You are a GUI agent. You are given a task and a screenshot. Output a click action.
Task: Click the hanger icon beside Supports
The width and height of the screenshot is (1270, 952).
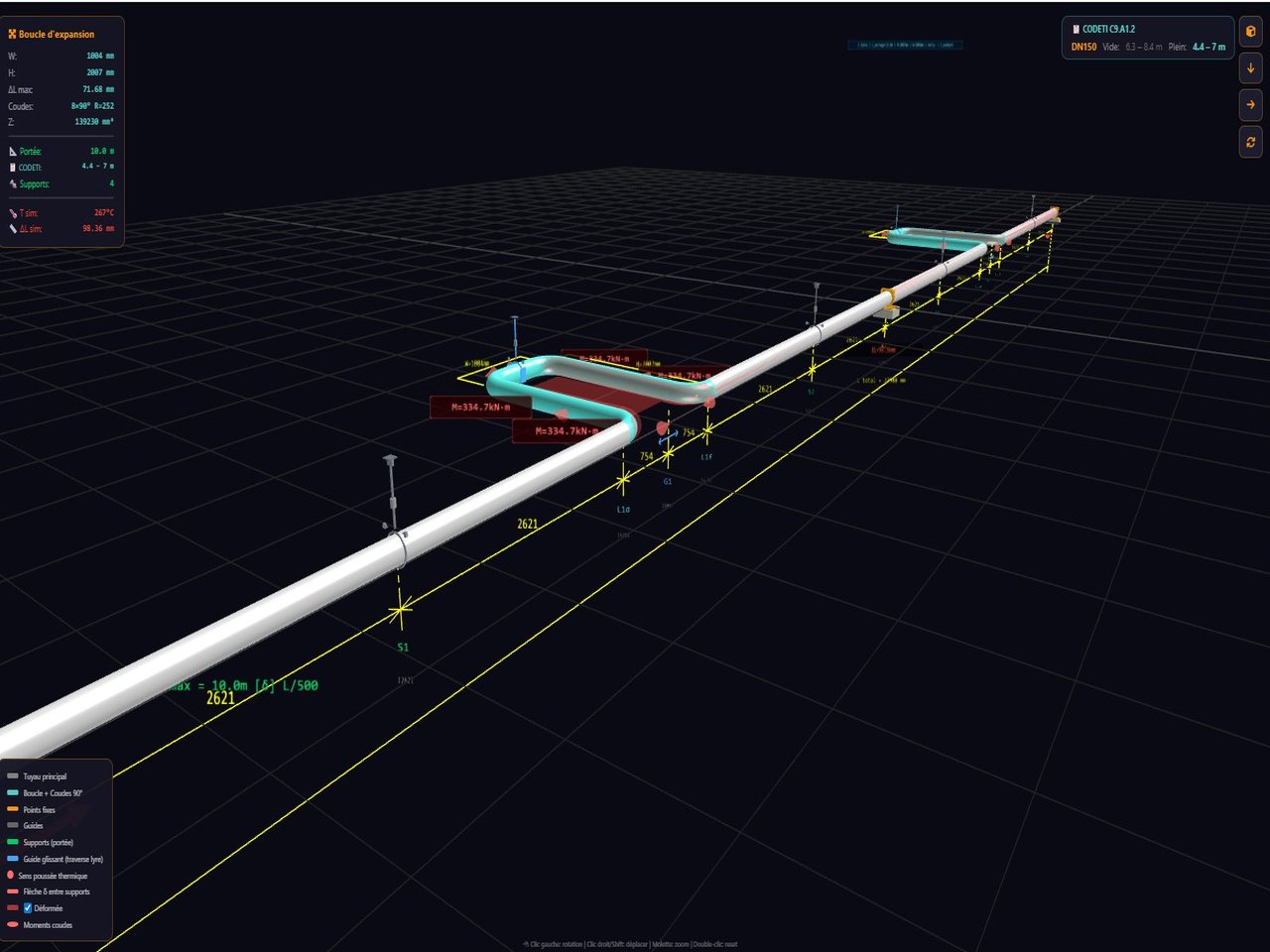pos(12,182)
